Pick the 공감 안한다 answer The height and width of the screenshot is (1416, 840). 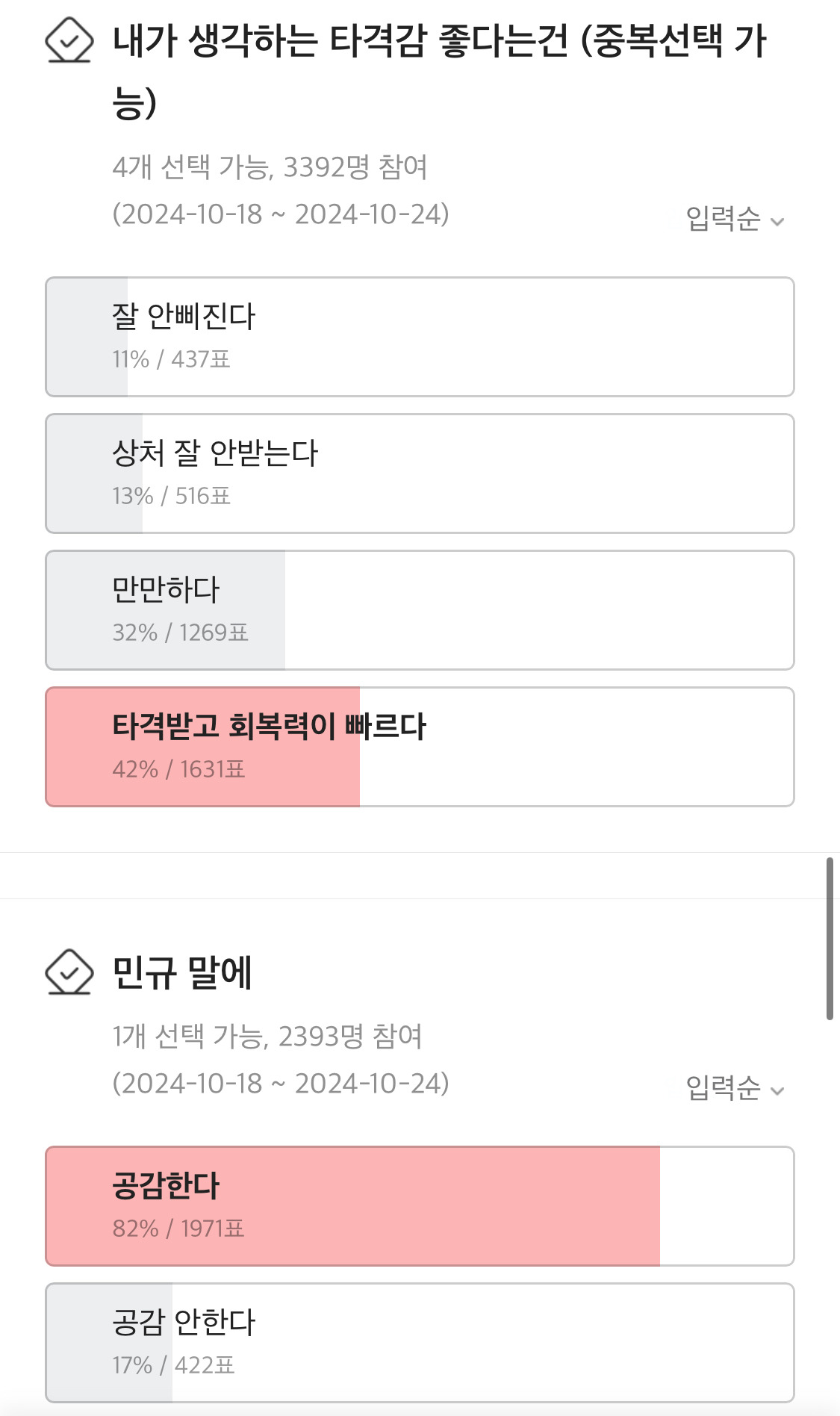420,1343
